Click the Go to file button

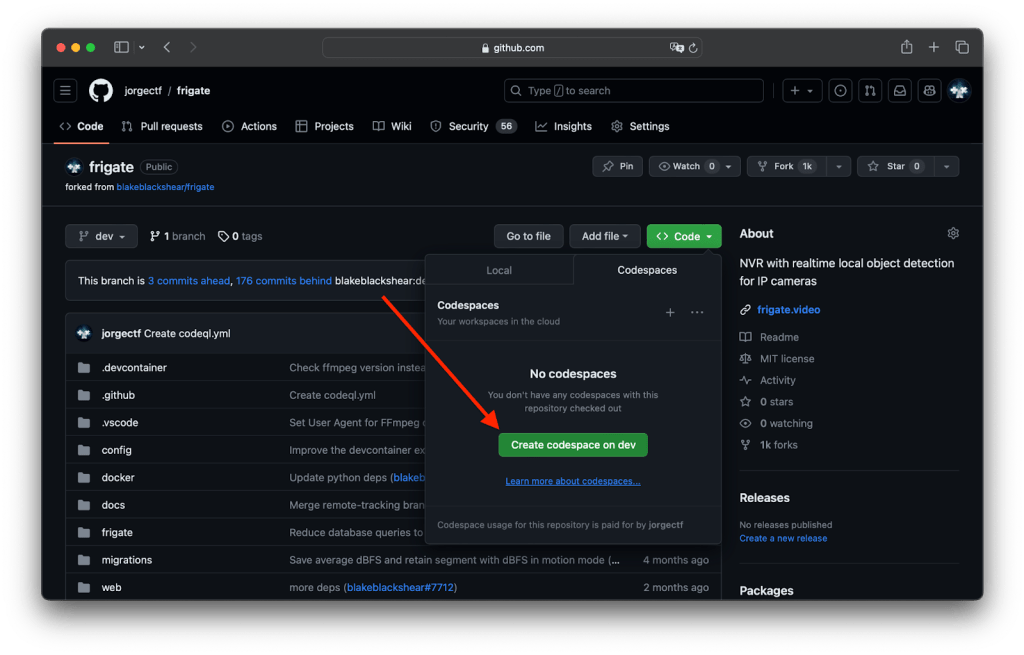pyautogui.click(x=528, y=236)
